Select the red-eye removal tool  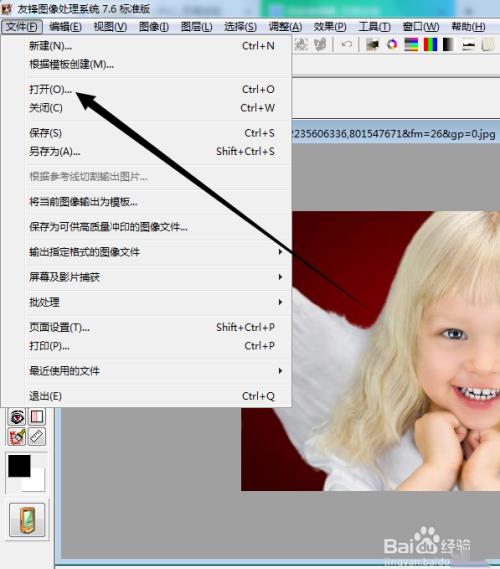(17, 417)
